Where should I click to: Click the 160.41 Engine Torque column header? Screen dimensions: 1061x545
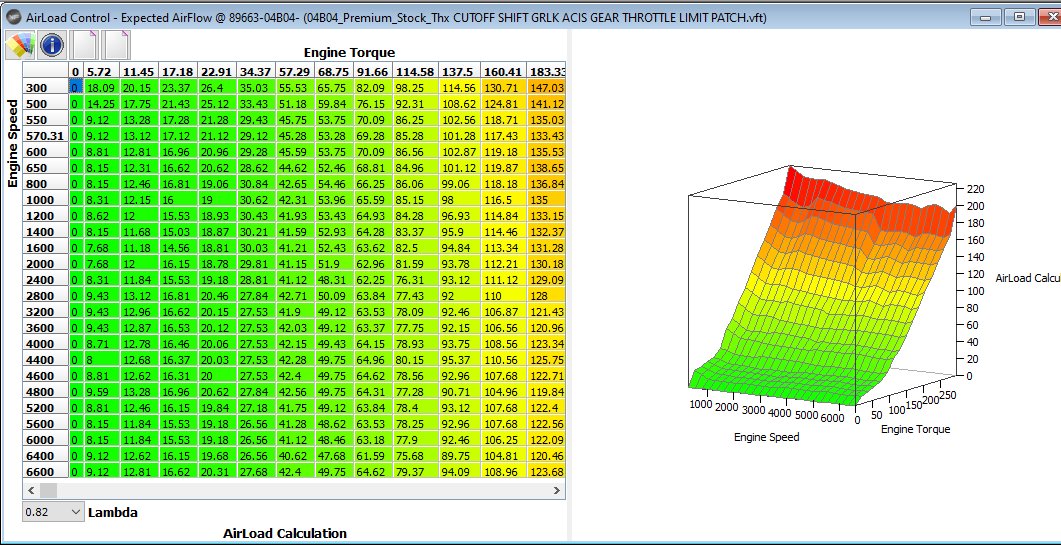pyautogui.click(x=503, y=71)
